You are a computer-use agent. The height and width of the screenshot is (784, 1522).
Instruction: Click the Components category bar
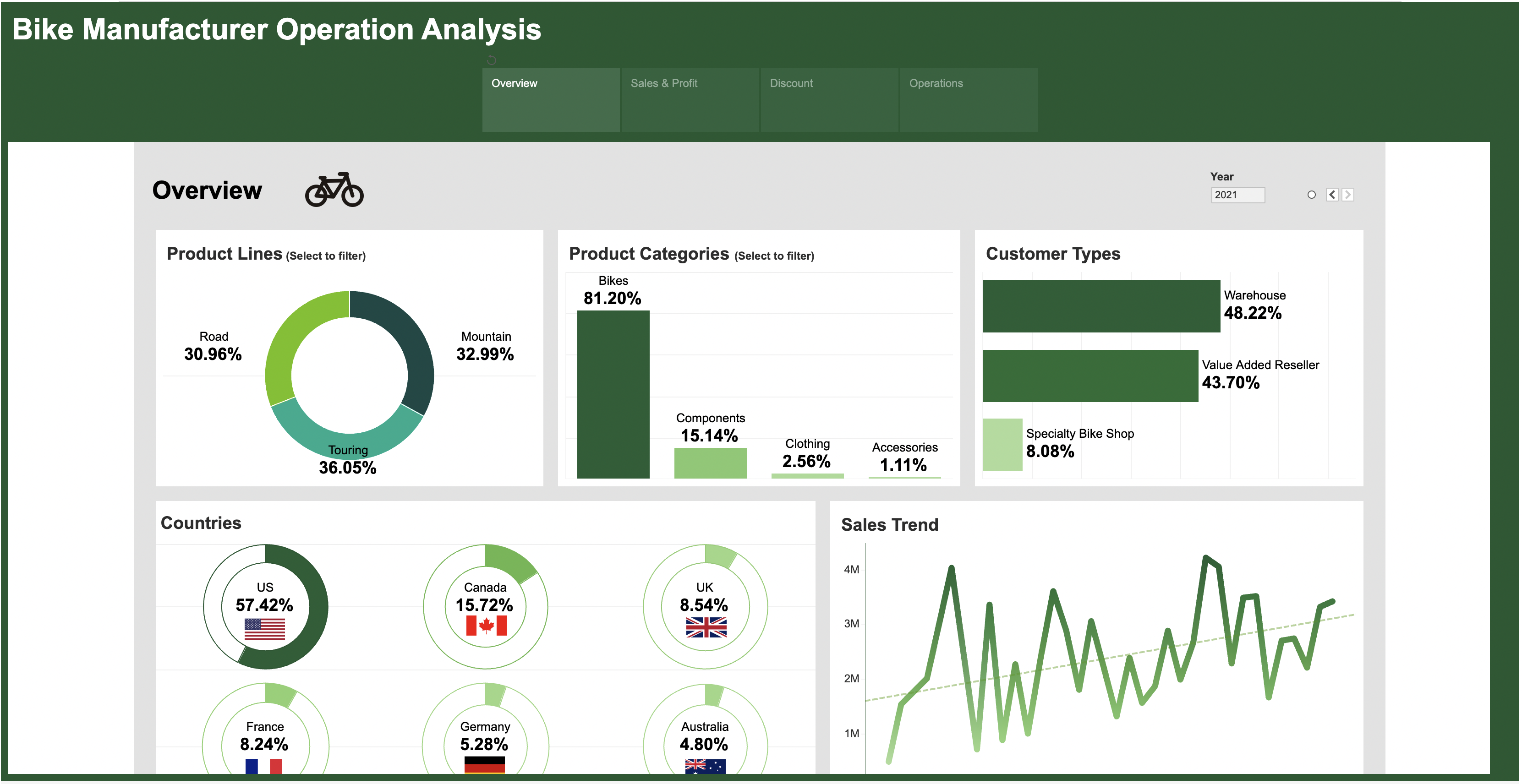click(710, 463)
